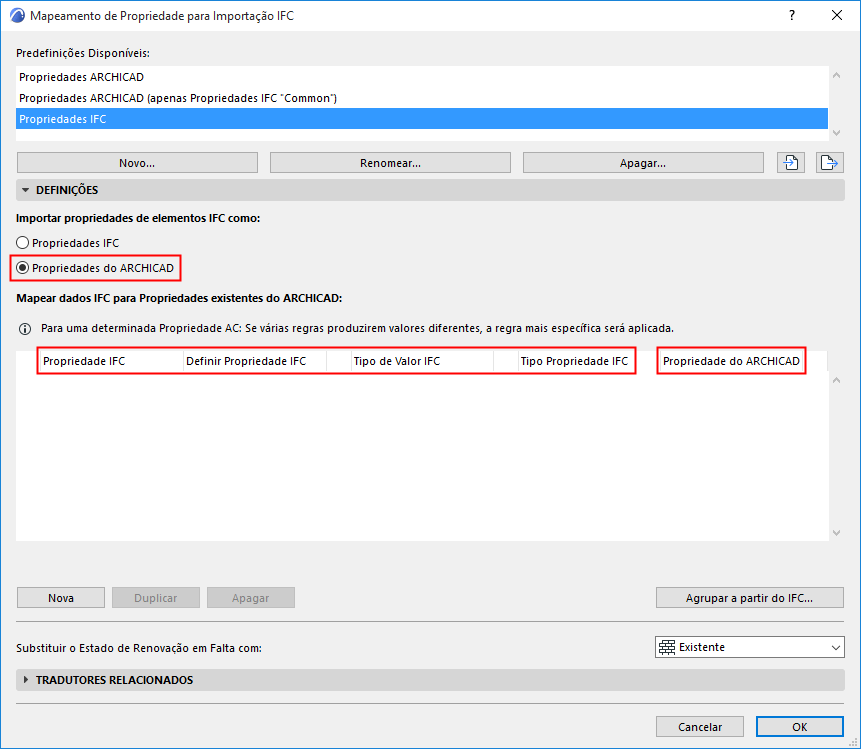The width and height of the screenshot is (861, 749).
Task: Click the Definir Propriedade IFC column header
Action: tap(255, 361)
